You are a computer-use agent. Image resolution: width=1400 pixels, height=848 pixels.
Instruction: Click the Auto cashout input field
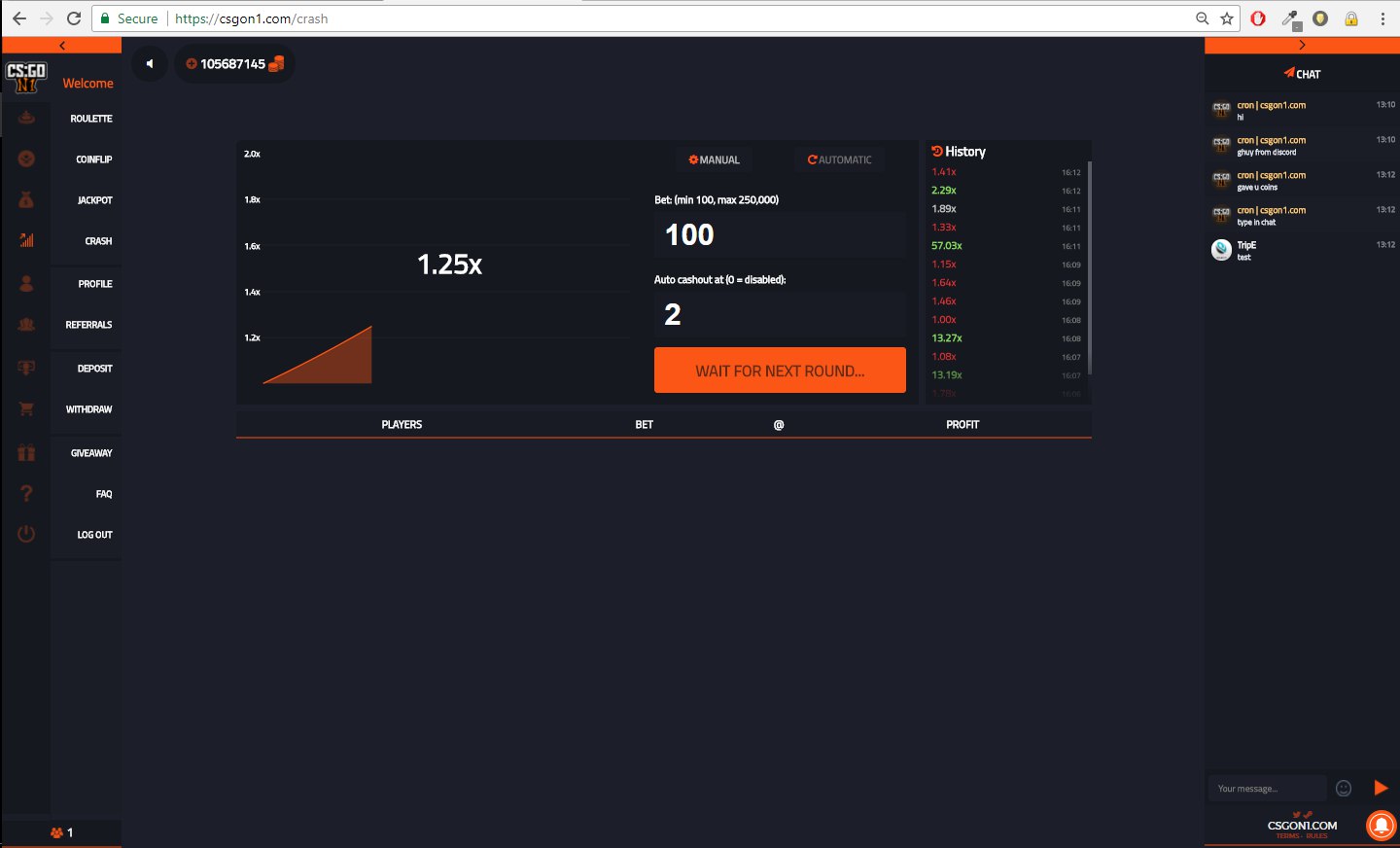(x=780, y=314)
